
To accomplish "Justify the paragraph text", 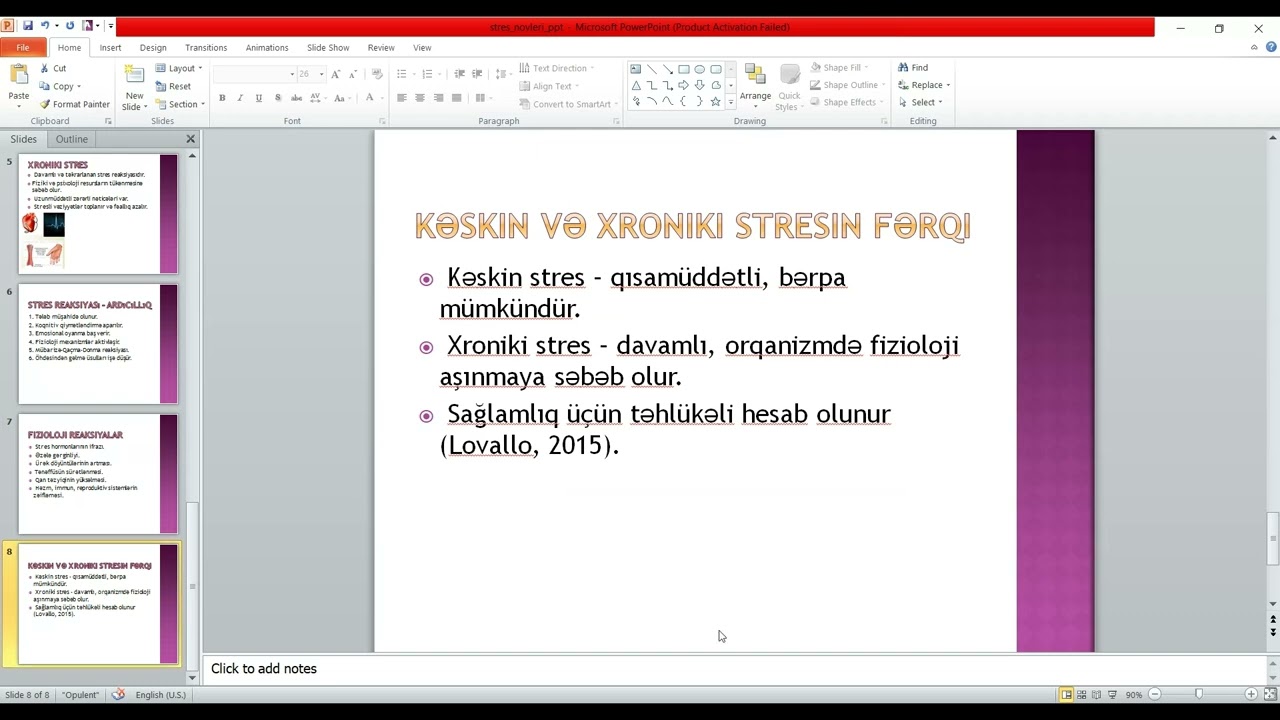I will [456, 98].
